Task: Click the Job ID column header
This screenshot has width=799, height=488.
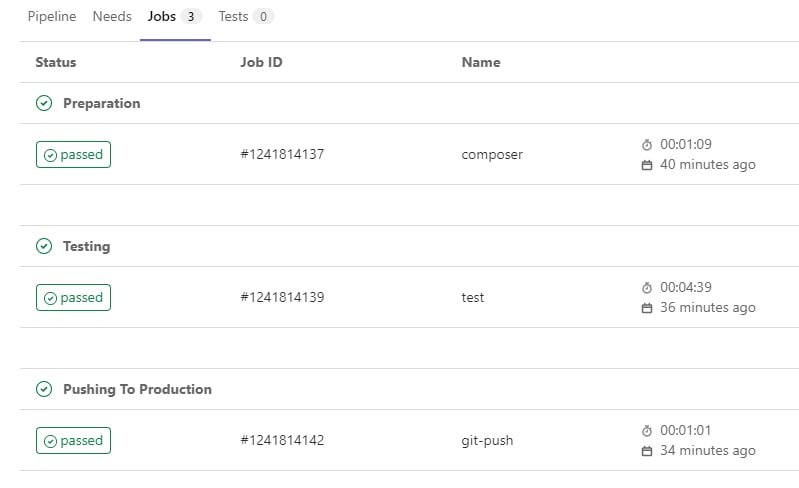Action: (261, 62)
